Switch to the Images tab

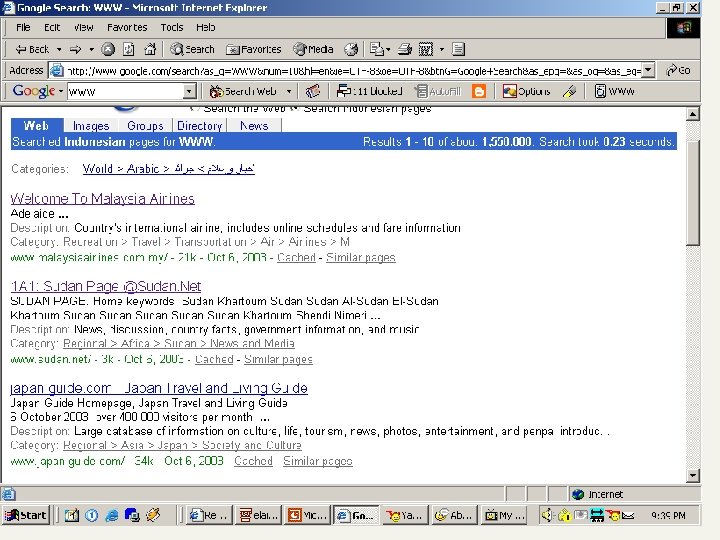91,125
